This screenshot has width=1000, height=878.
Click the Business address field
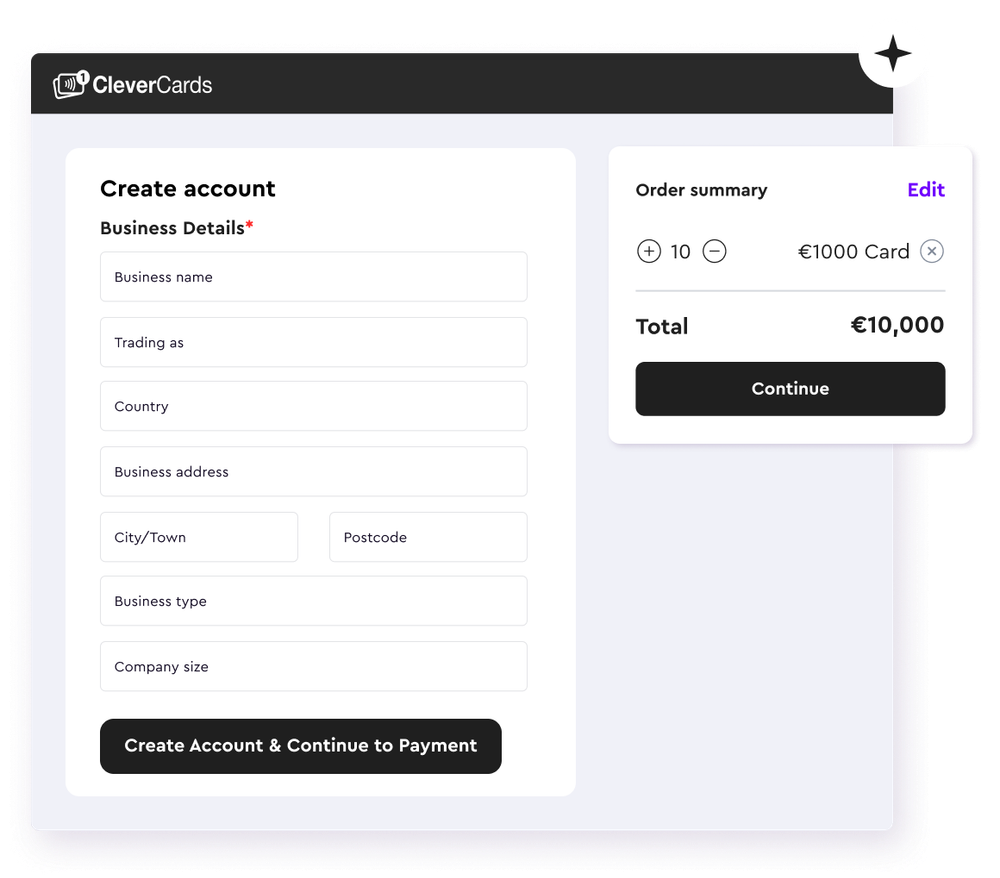click(313, 471)
